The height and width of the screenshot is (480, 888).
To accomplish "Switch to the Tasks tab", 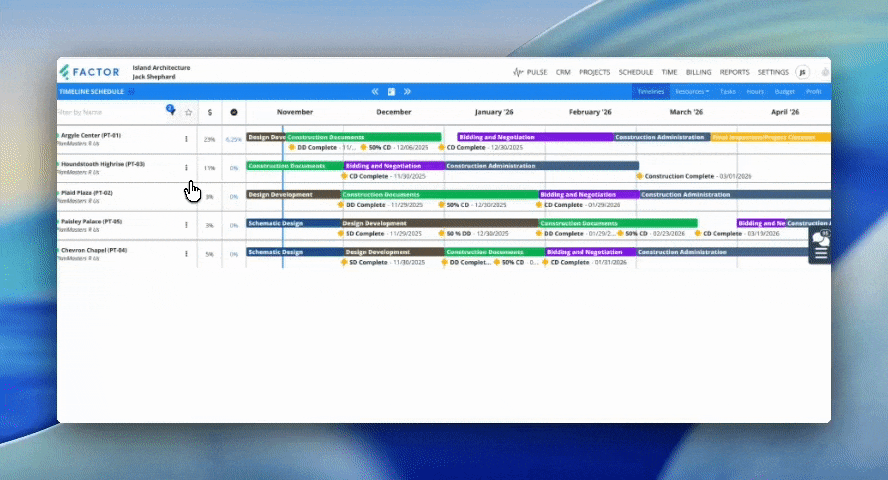I will tap(728, 91).
